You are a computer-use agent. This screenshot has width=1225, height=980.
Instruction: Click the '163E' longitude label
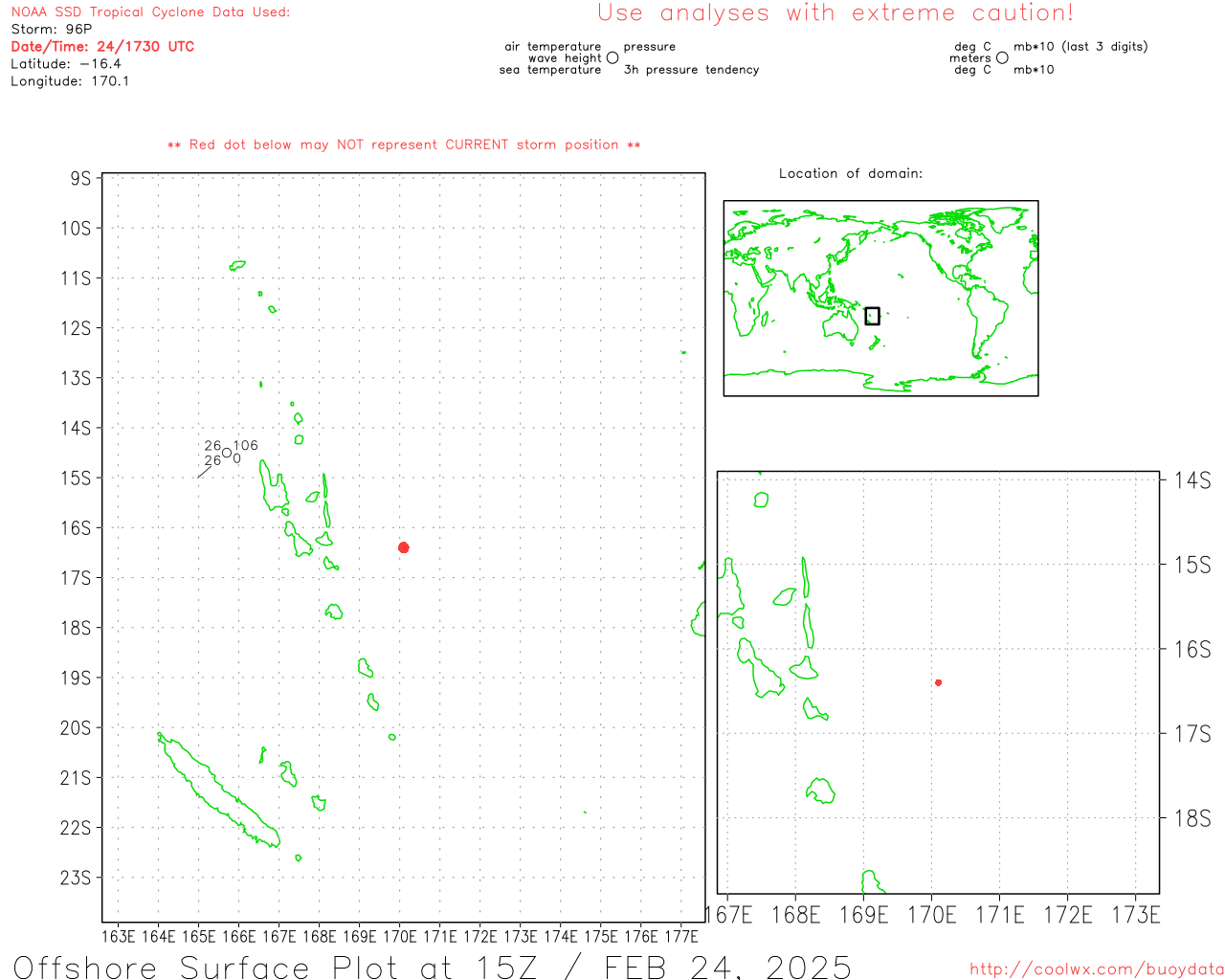tap(118, 936)
